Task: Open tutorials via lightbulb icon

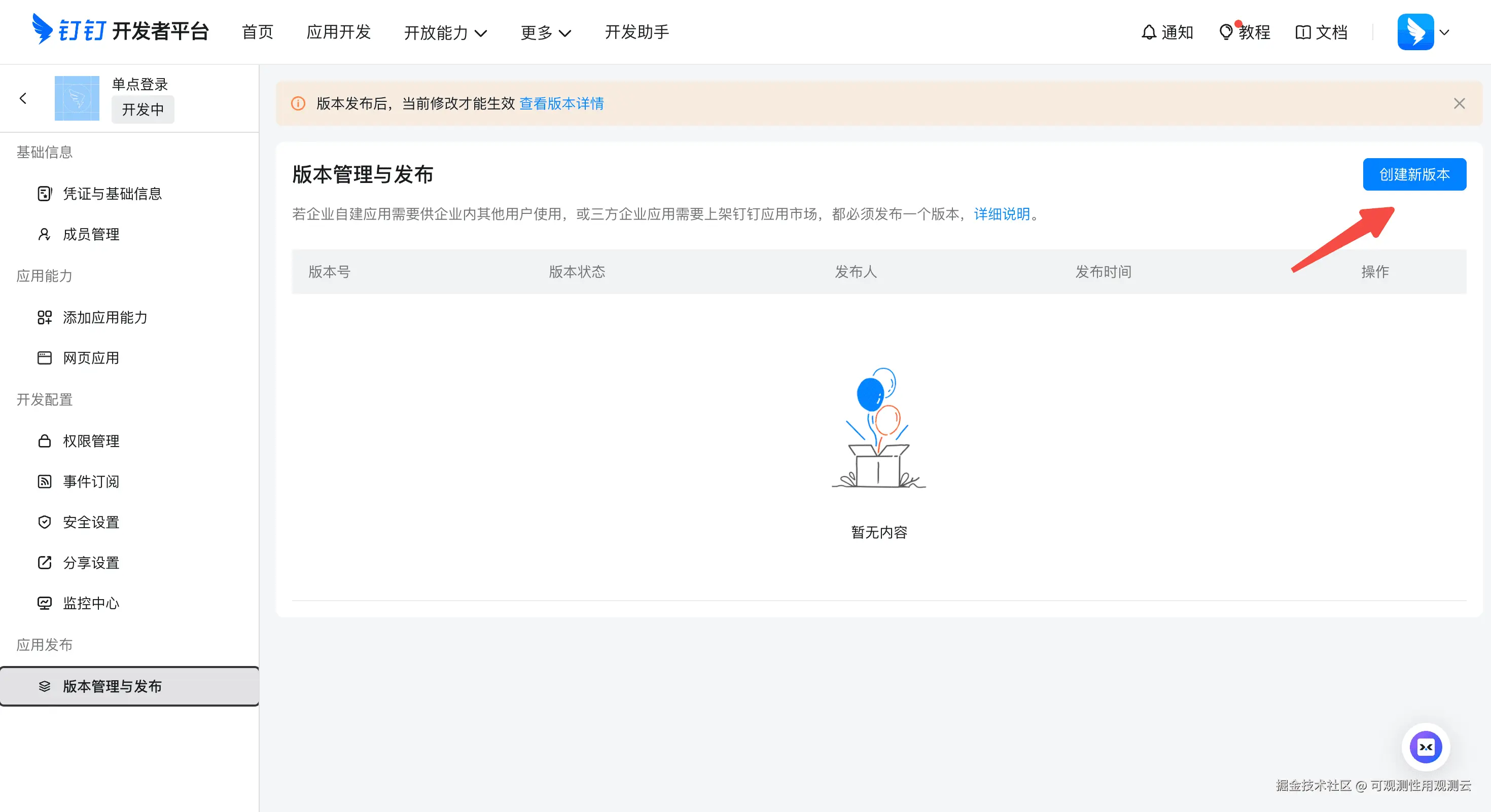Action: coord(1225,32)
